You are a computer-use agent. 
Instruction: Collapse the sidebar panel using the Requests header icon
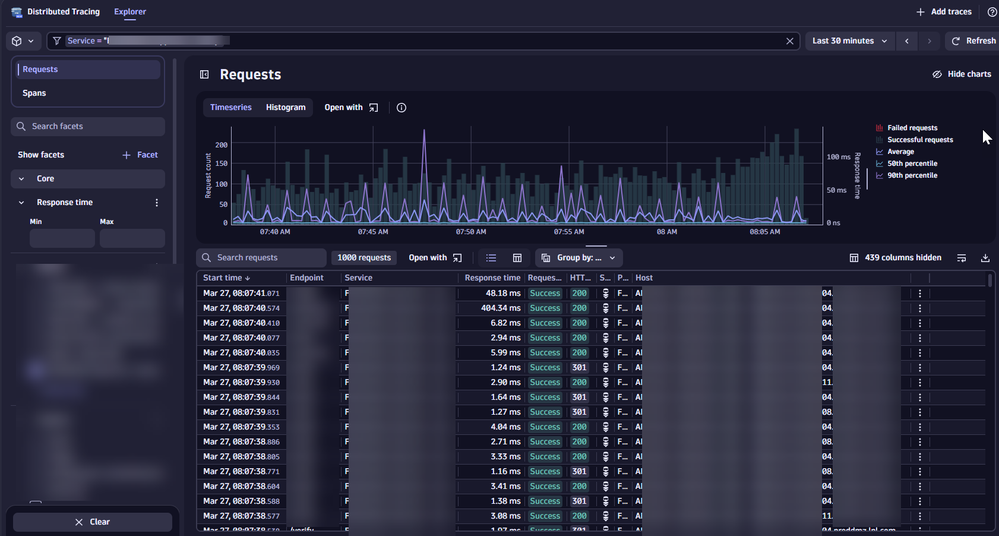click(204, 74)
